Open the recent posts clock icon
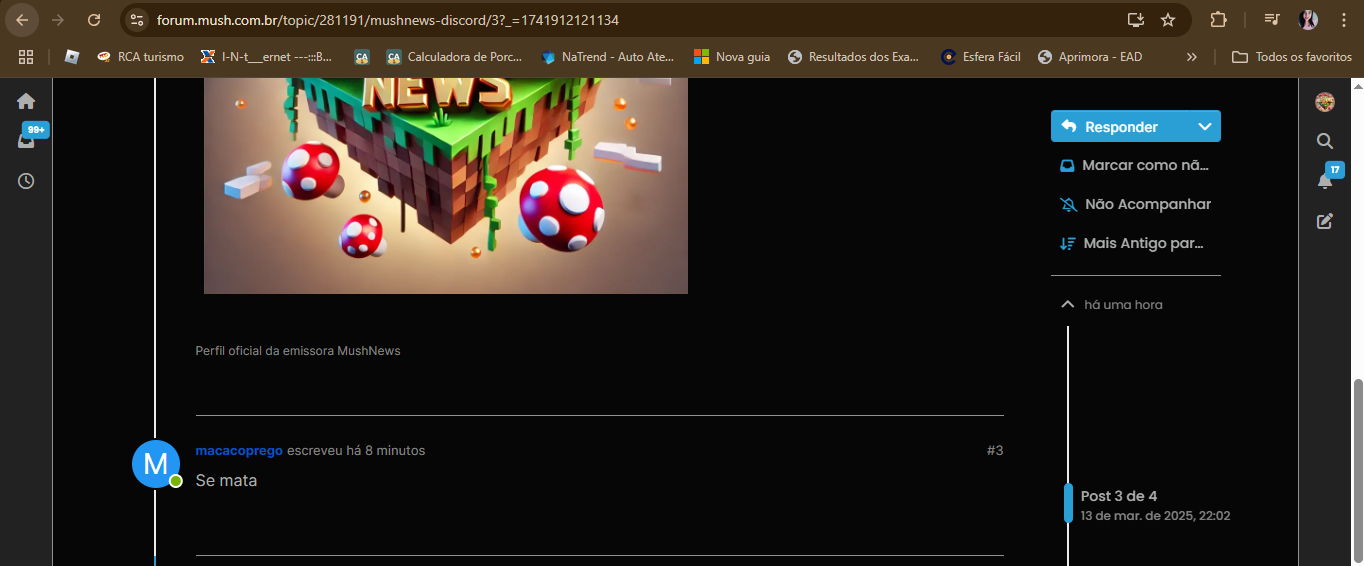The width and height of the screenshot is (1364, 566). point(26,181)
